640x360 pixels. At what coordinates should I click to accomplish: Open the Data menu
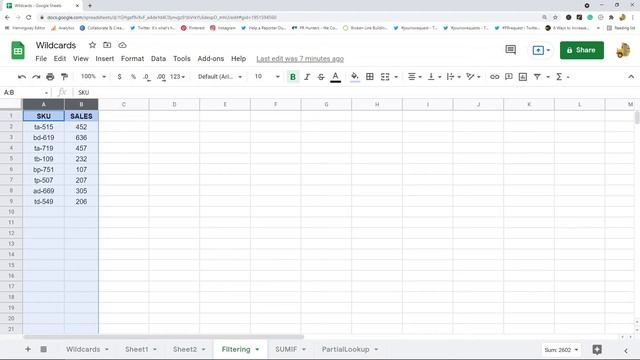[x=158, y=59]
